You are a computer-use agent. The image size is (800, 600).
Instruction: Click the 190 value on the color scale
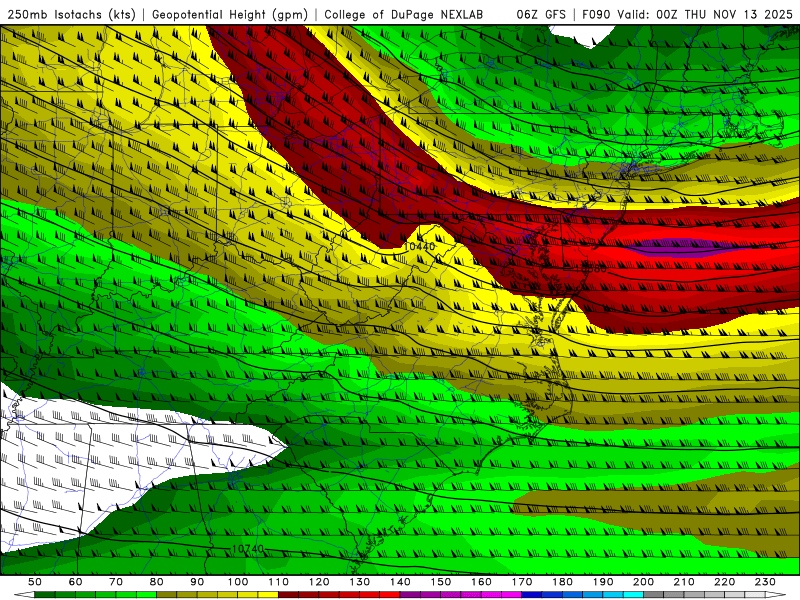pyautogui.click(x=603, y=582)
